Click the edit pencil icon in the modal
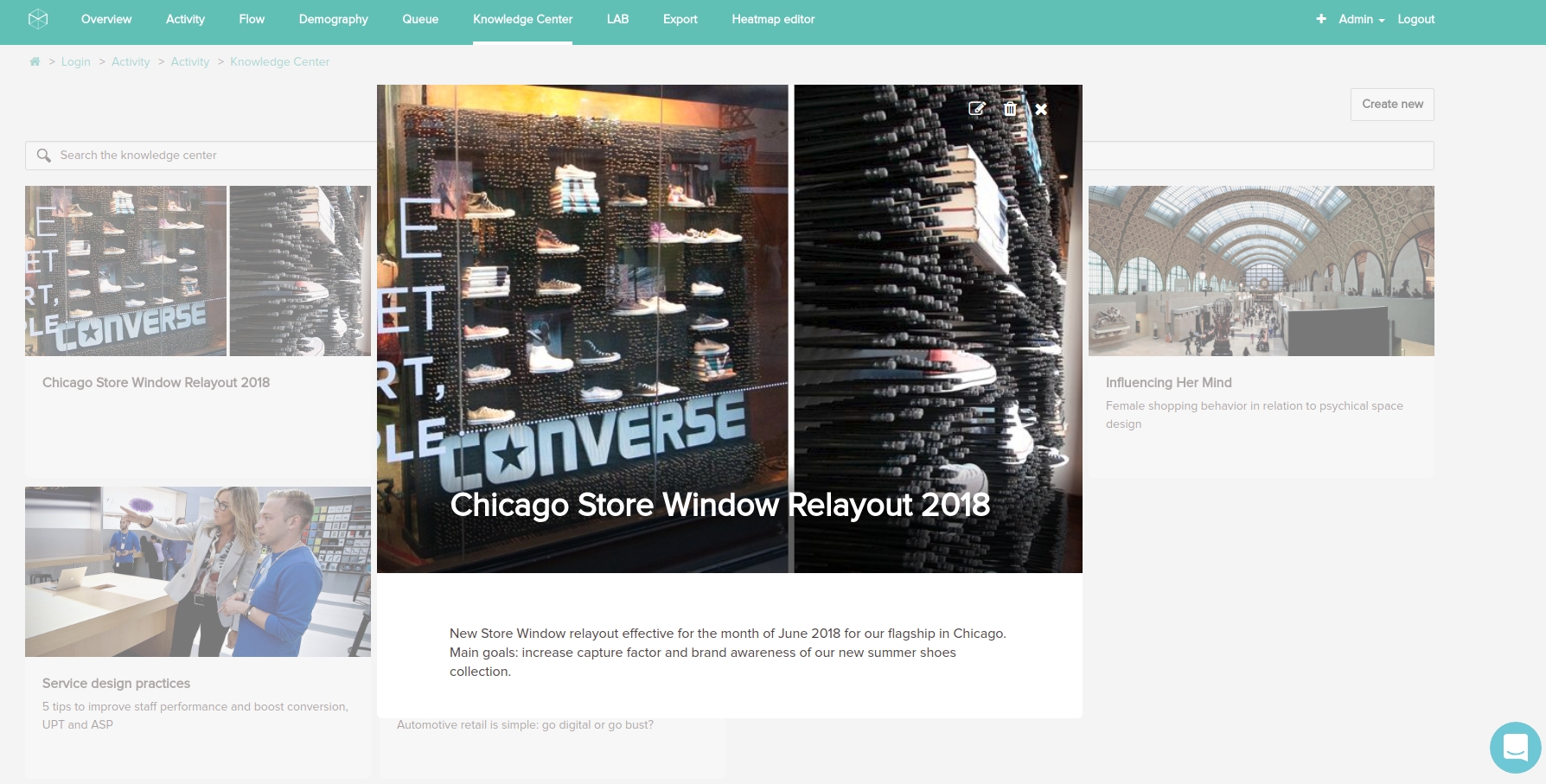1546x784 pixels. [x=976, y=109]
